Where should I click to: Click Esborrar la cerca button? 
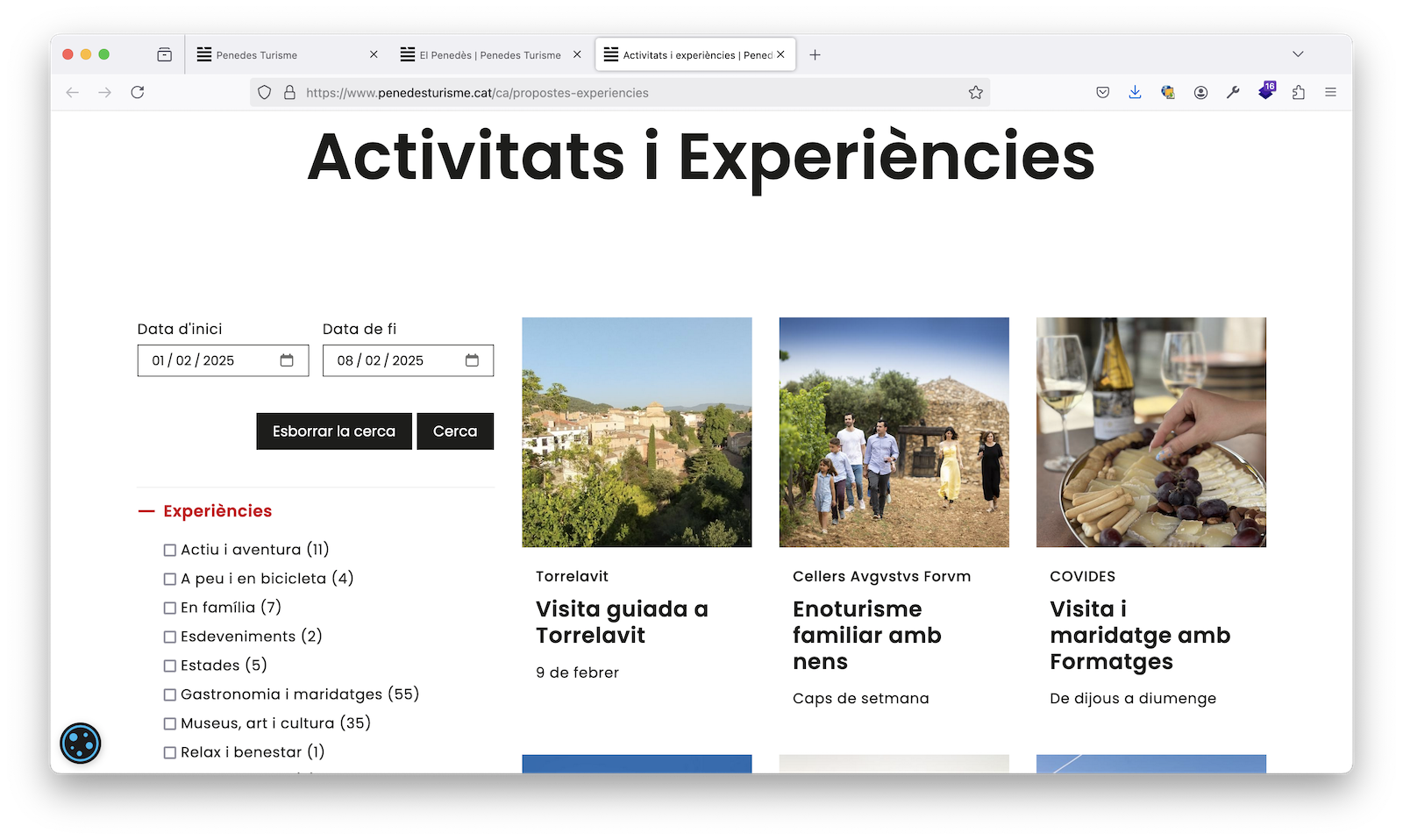[333, 431]
